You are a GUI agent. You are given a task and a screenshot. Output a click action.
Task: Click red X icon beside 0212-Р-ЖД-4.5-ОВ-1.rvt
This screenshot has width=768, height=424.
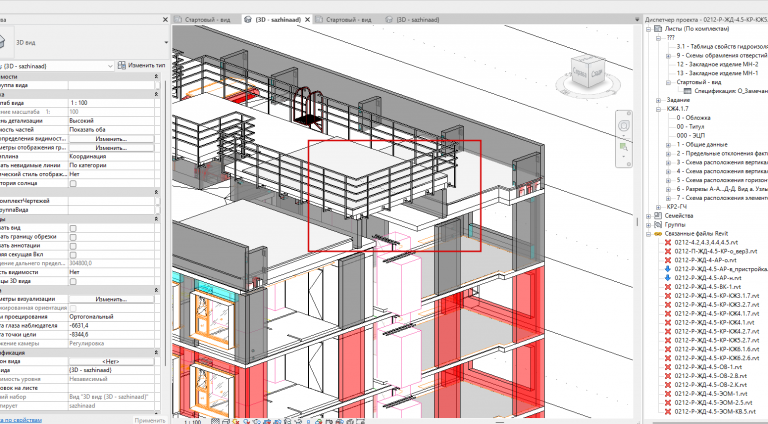[x=668, y=367]
